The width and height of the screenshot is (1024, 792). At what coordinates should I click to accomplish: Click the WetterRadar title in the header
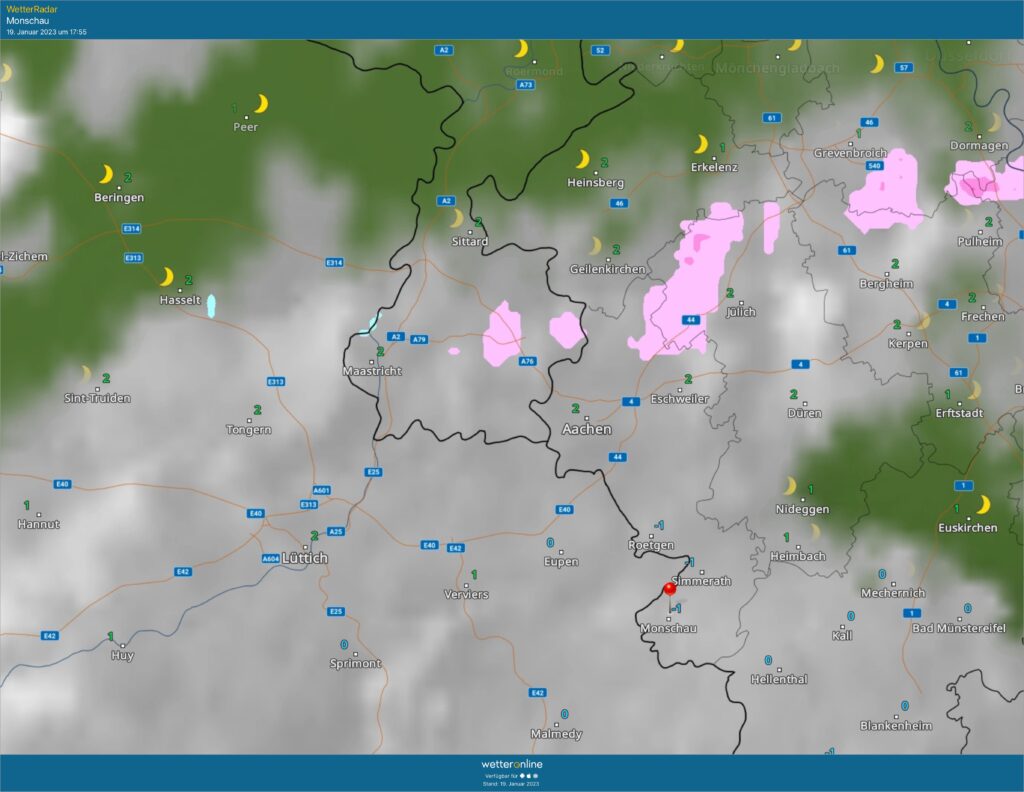coord(32,9)
